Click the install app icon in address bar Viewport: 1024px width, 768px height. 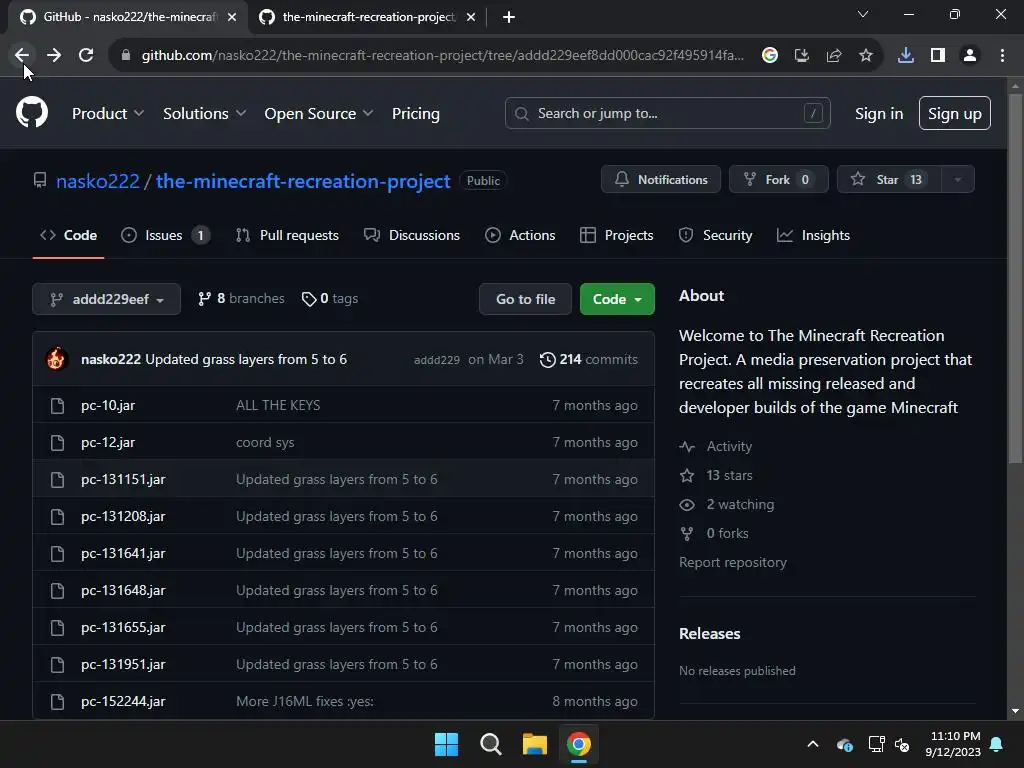(802, 56)
